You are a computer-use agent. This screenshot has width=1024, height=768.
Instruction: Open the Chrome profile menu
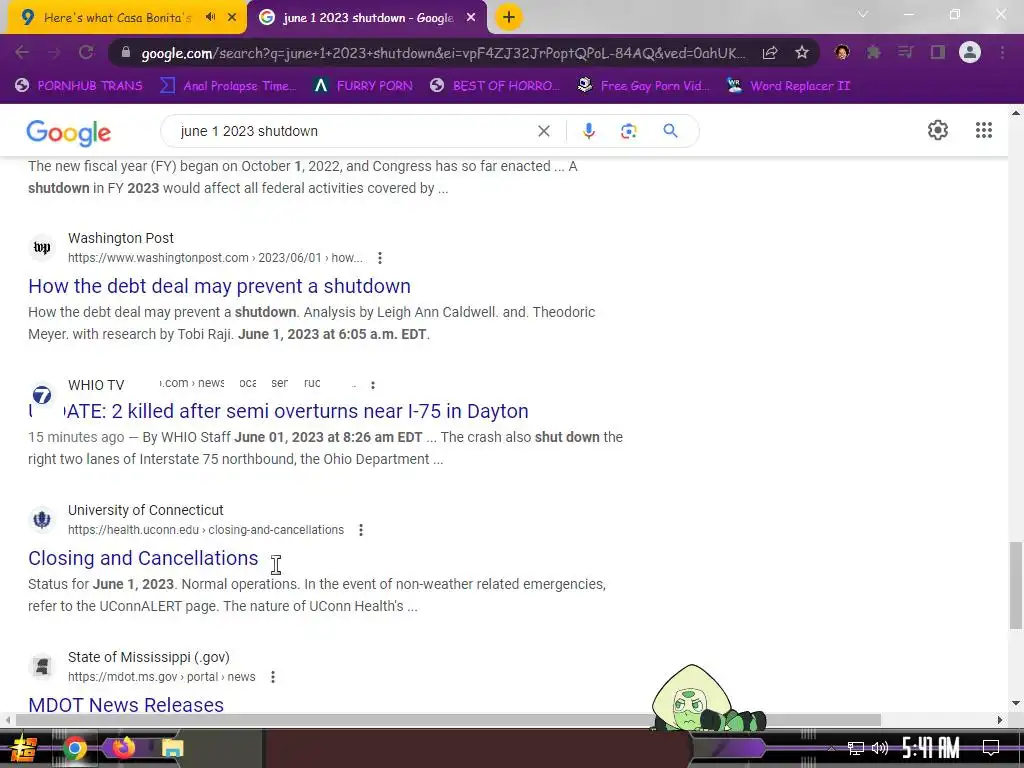970,52
